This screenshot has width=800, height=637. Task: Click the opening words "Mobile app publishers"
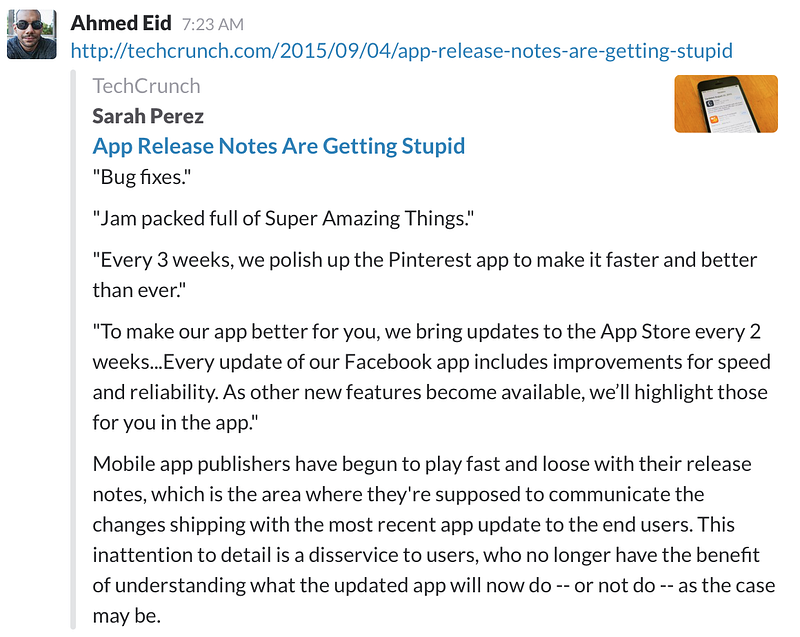click(x=191, y=464)
